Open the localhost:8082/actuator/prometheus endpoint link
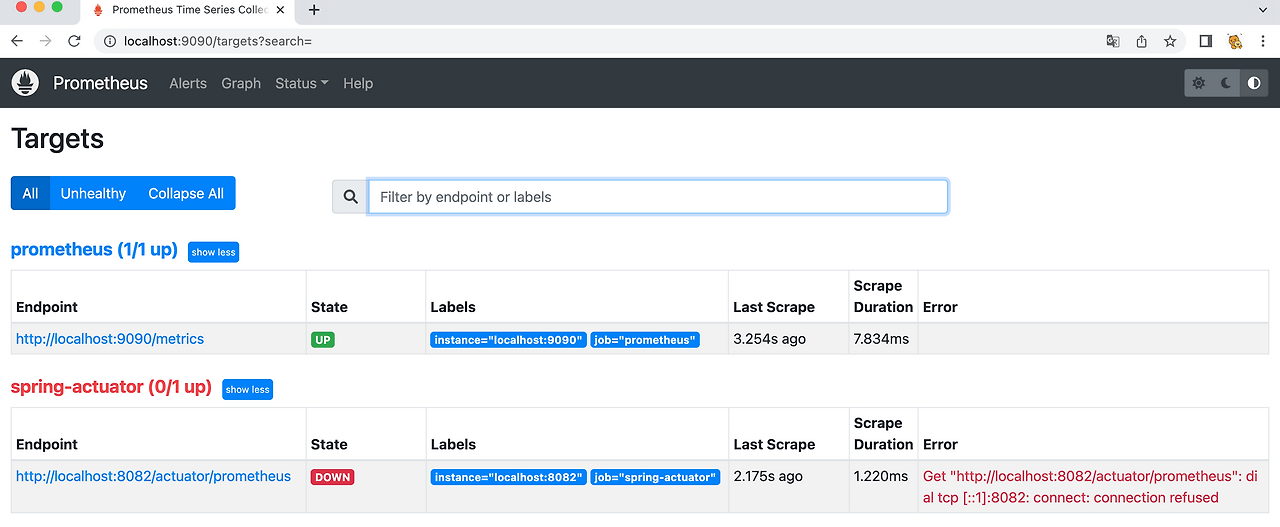1280x527 pixels. coord(153,476)
